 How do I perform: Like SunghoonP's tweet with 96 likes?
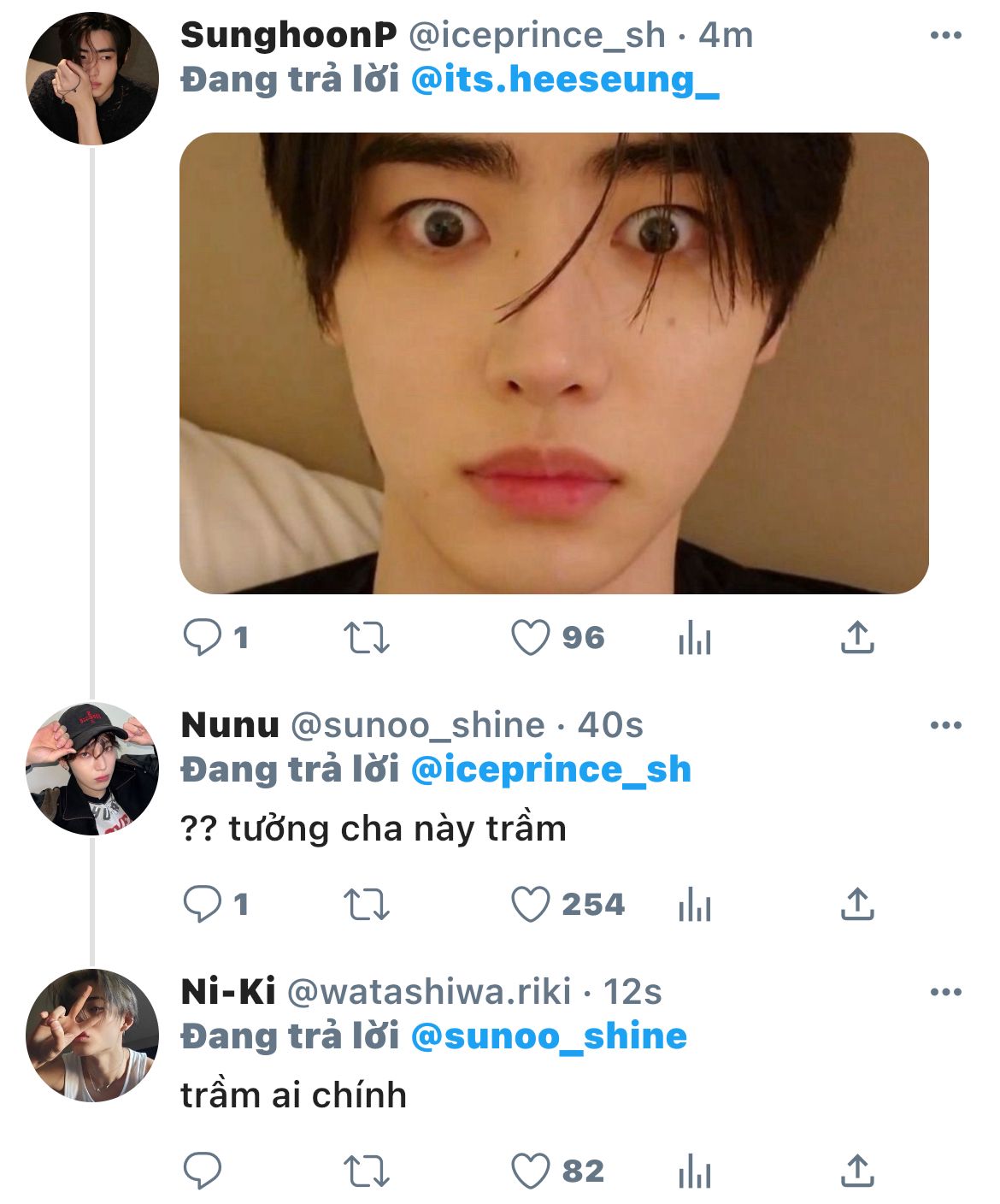[x=530, y=638]
